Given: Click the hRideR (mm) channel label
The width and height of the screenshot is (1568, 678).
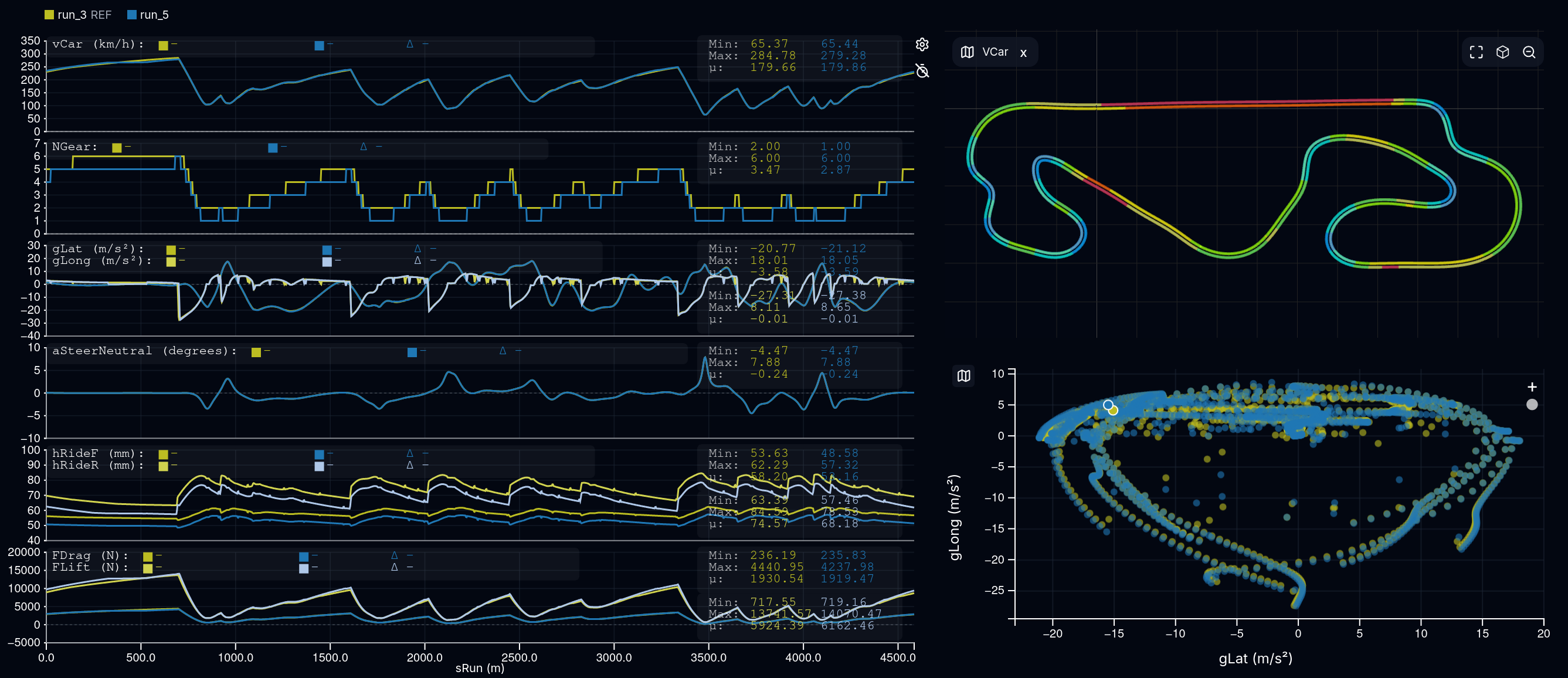Looking at the screenshot, I should [x=98, y=465].
